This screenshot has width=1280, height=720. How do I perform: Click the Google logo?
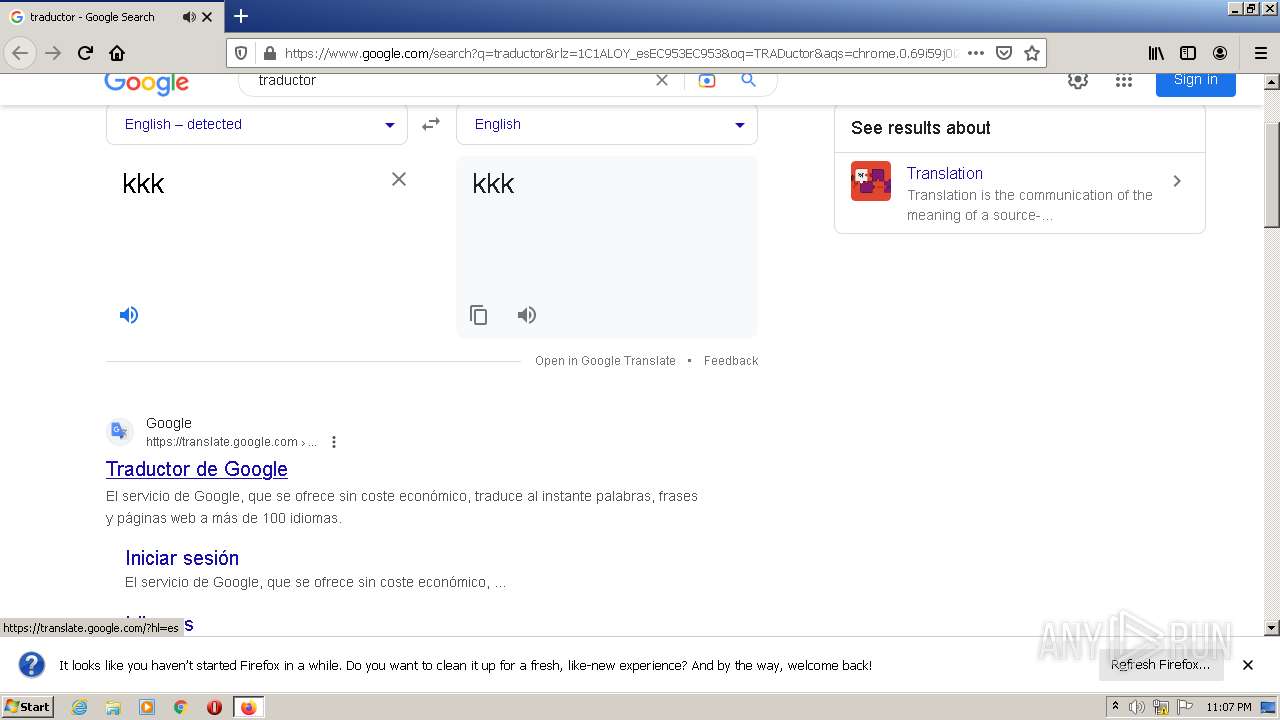pyautogui.click(x=146, y=83)
